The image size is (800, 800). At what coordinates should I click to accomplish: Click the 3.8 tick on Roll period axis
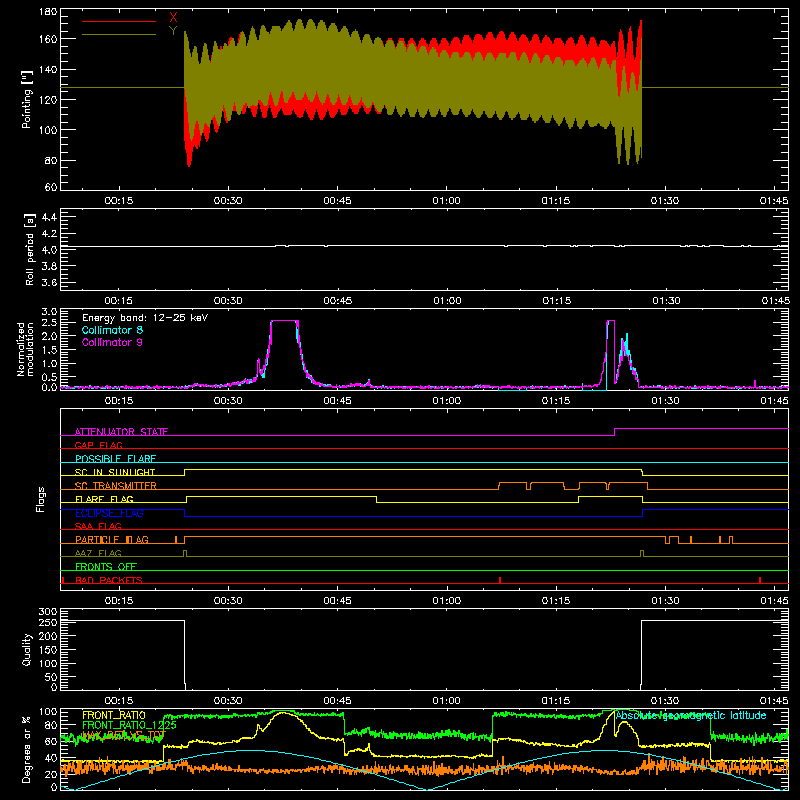[49, 266]
